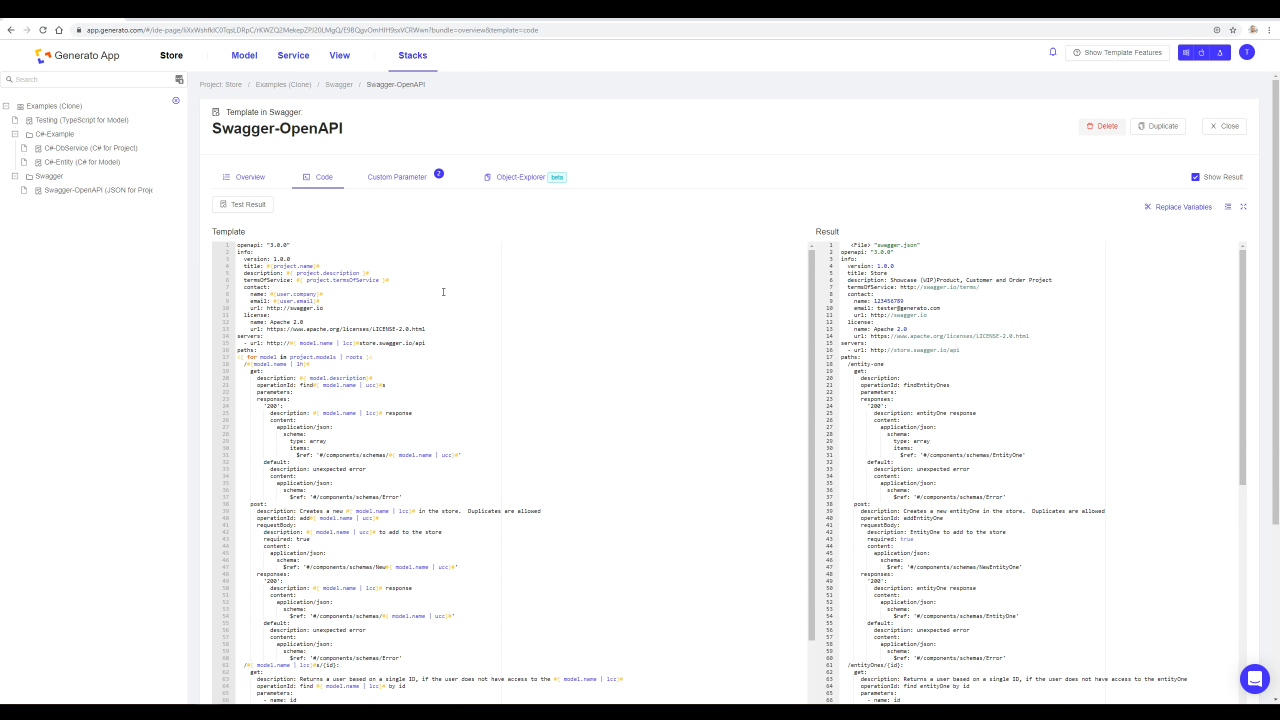Click the Examples (Clone) breadcrumb
The height and width of the screenshot is (720, 1280).
point(283,85)
